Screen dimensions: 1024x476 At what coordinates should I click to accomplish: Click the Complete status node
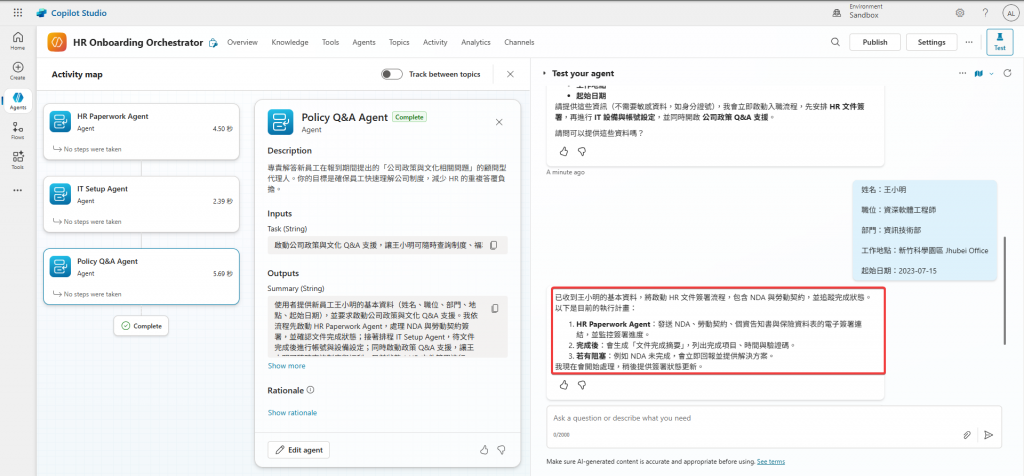click(x=141, y=326)
